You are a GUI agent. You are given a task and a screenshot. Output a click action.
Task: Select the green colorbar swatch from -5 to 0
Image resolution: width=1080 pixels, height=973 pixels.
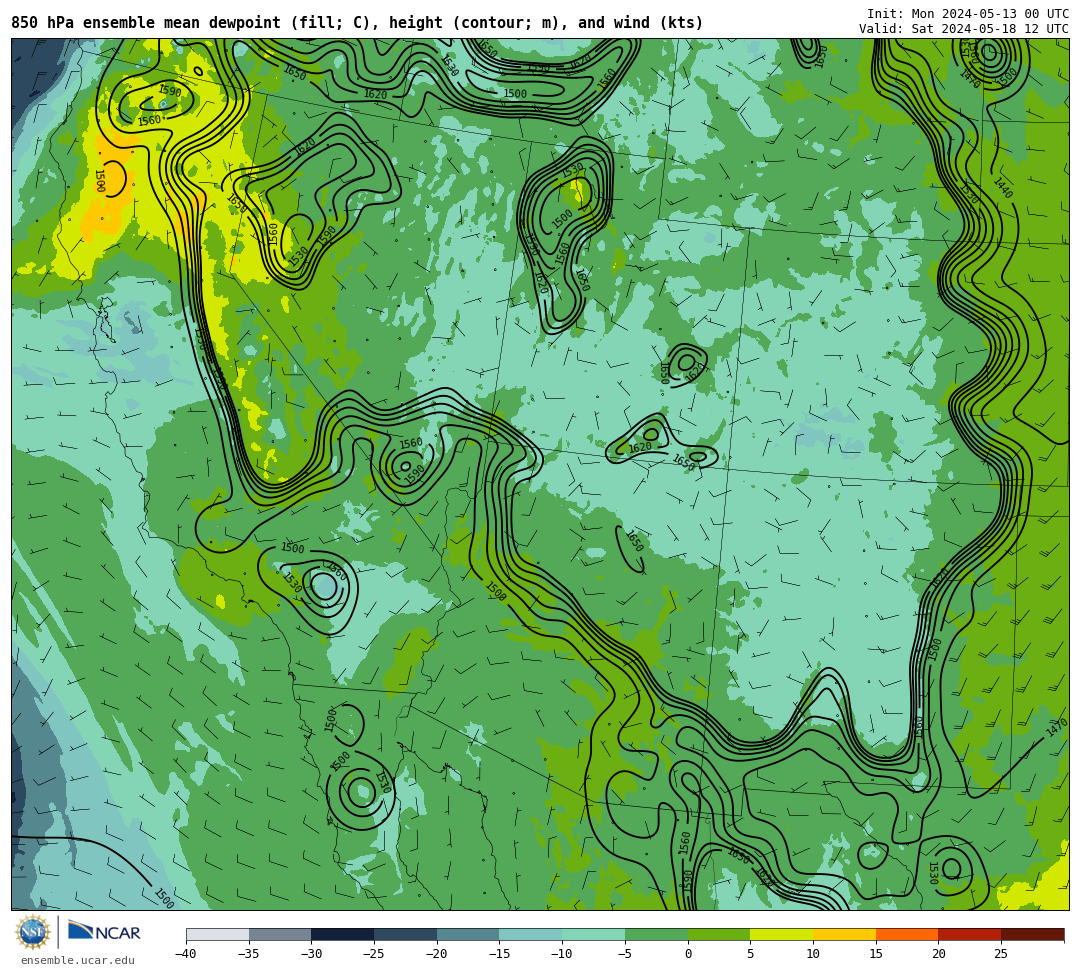point(656,934)
